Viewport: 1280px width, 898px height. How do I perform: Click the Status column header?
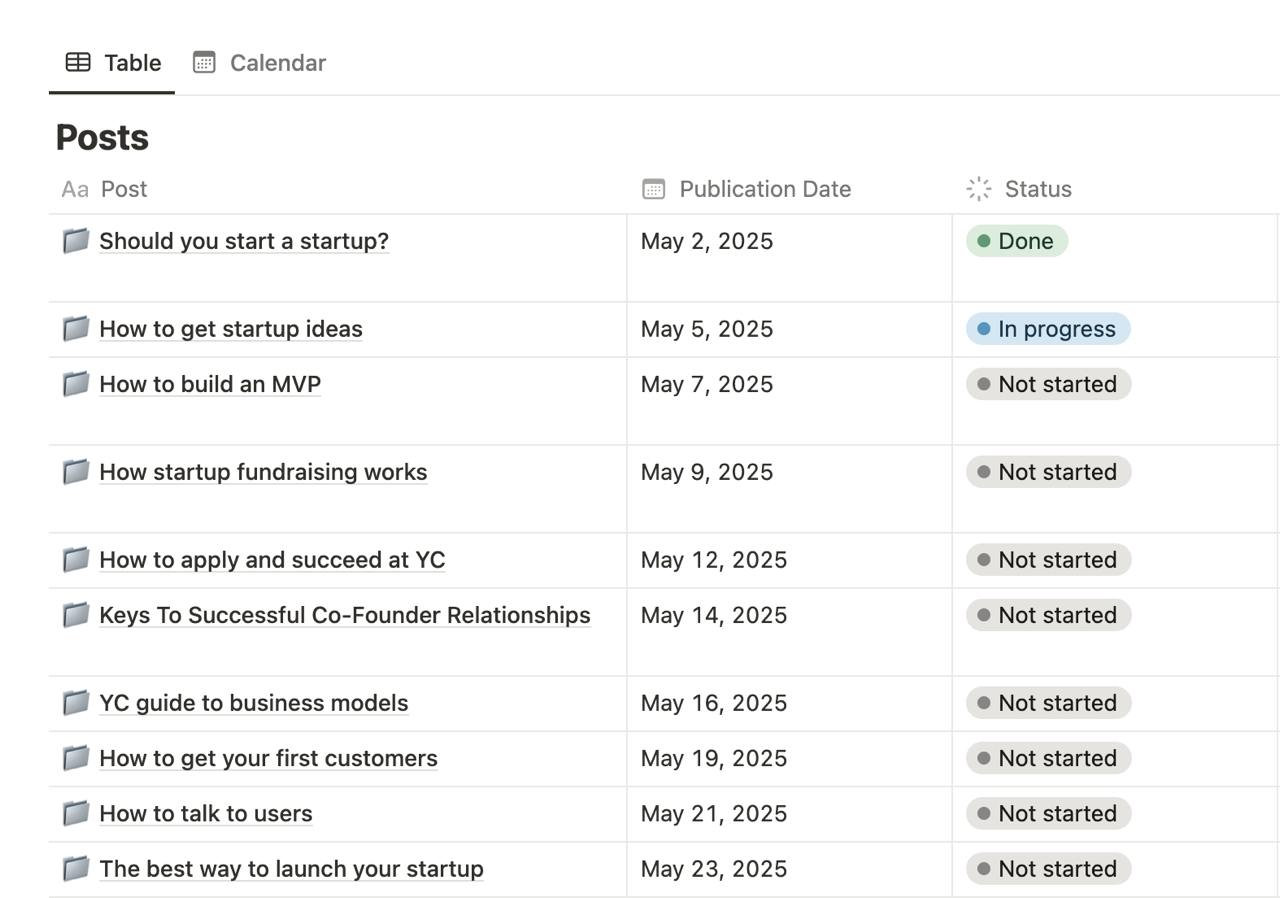pyautogui.click(x=1037, y=189)
